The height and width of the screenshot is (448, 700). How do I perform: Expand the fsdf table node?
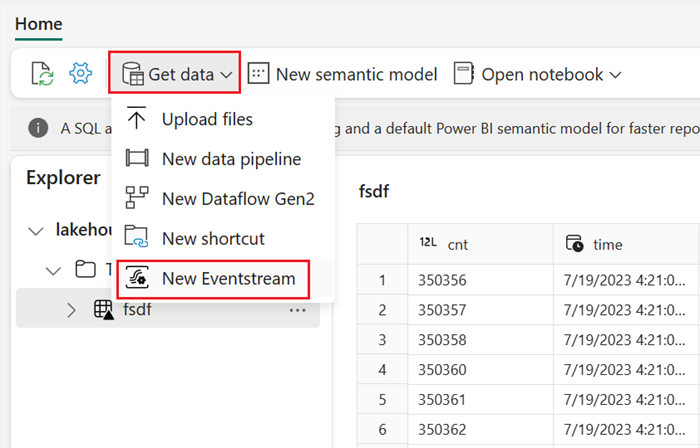coord(71,310)
